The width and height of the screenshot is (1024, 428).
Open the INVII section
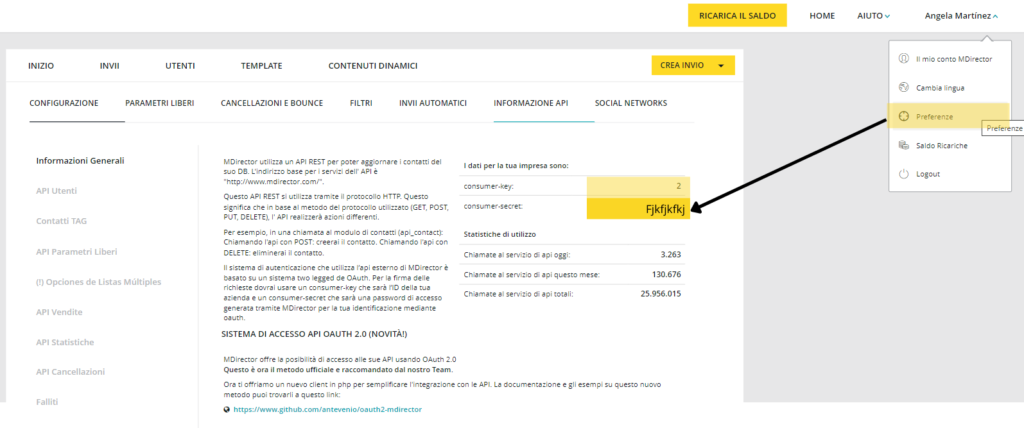pos(110,66)
